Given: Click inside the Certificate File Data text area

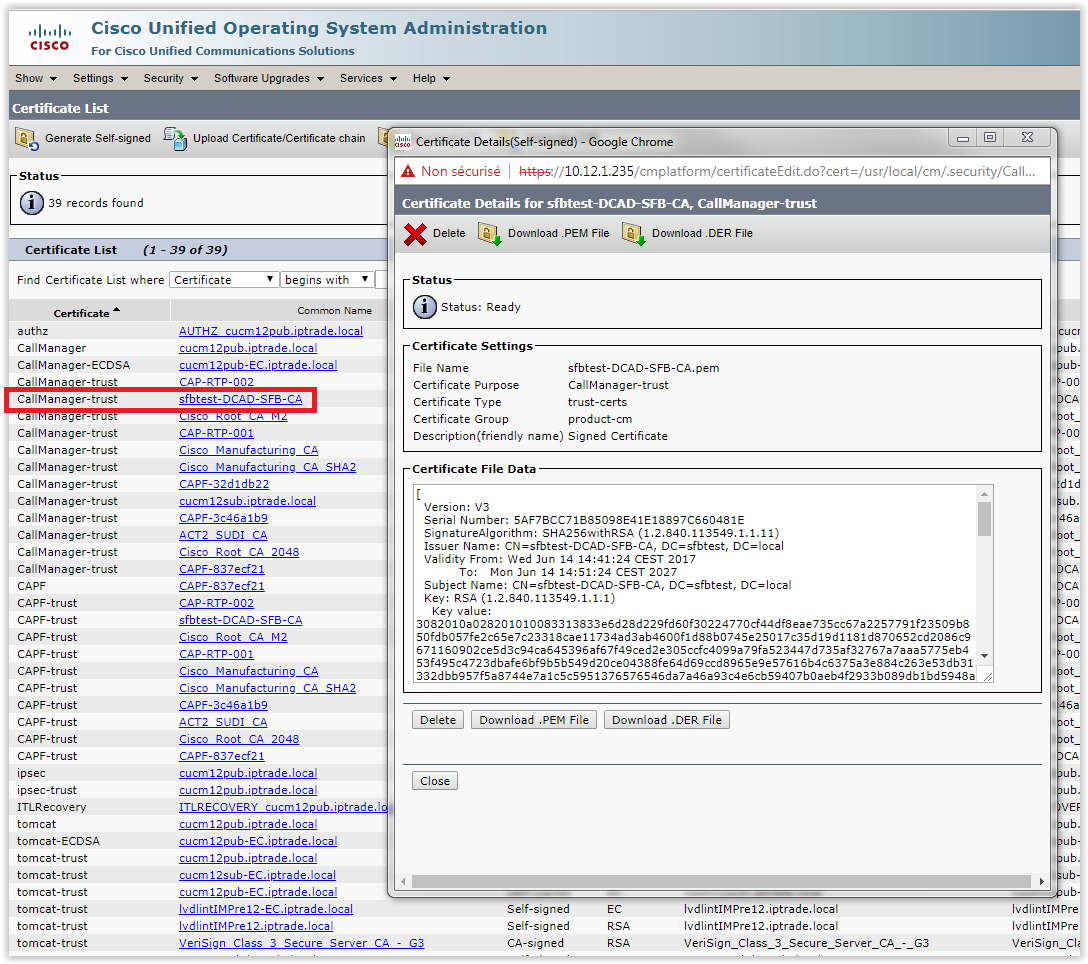Looking at the screenshot, I should [x=697, y=583].
